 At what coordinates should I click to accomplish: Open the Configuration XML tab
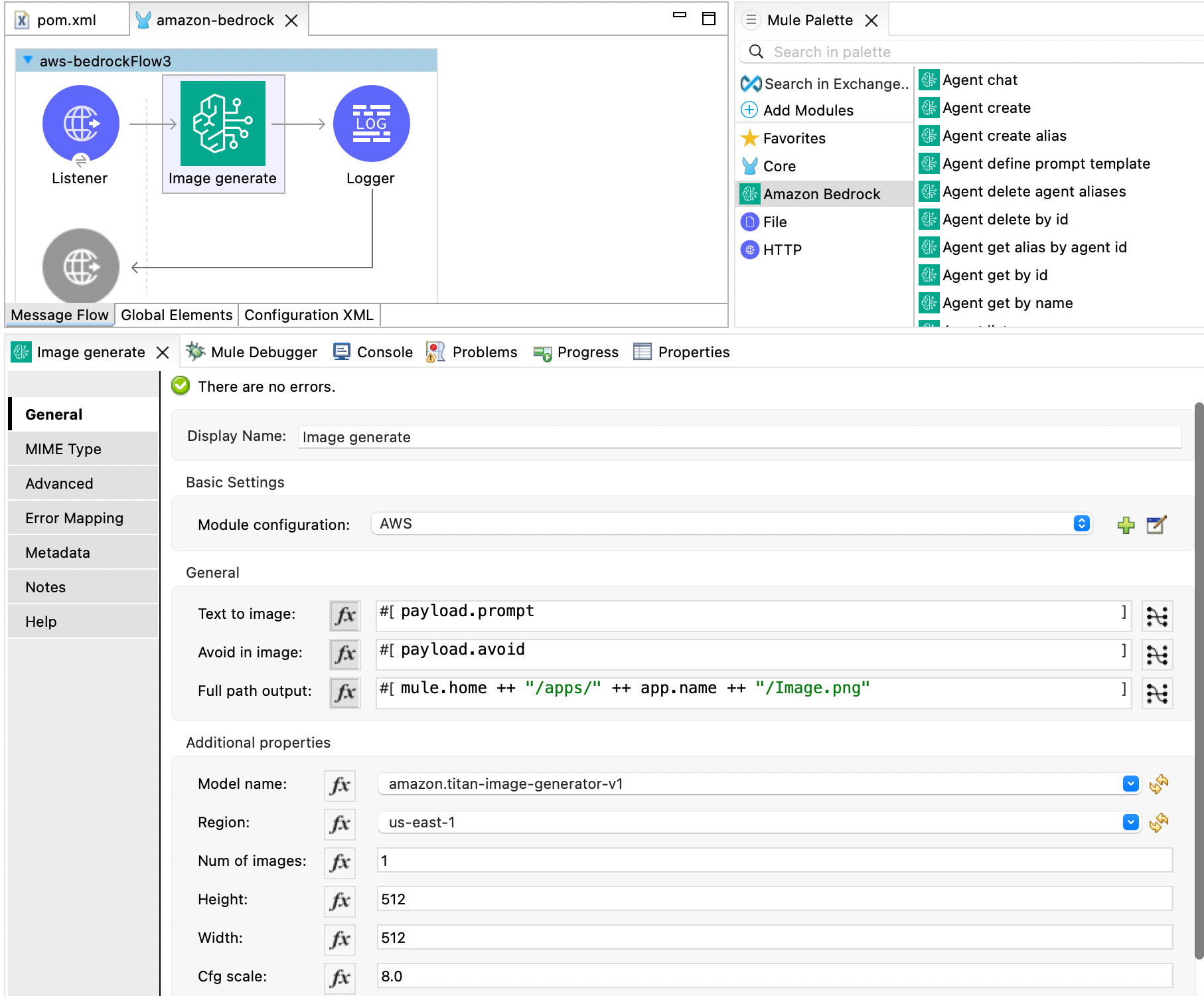309,315
